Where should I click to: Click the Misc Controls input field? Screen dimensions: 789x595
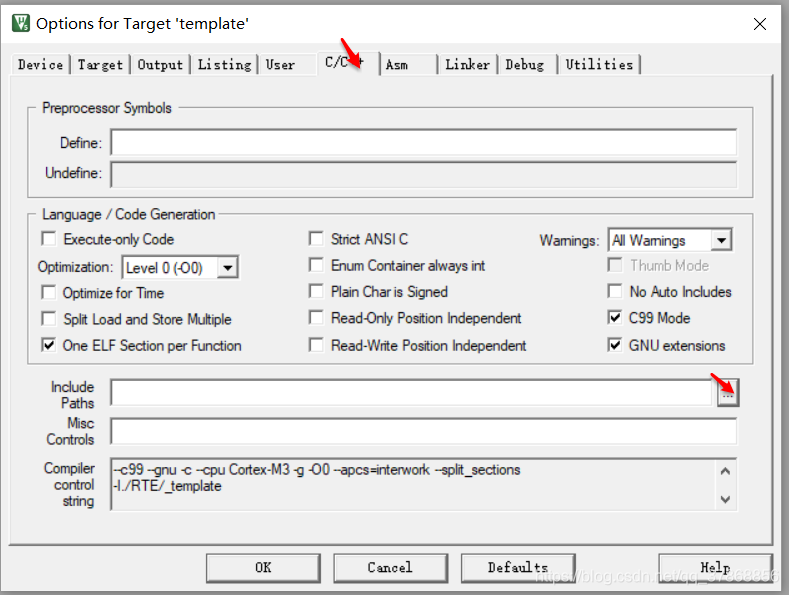(x=424, y=431)
